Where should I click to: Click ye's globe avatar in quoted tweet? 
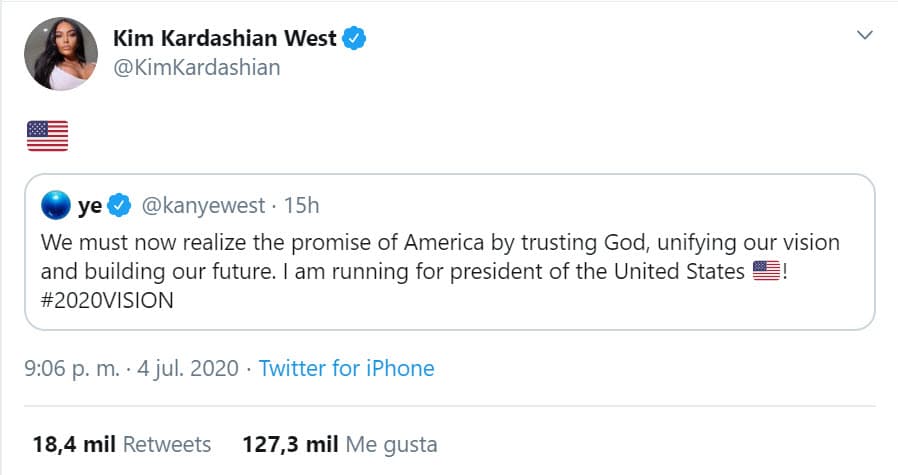coord(56,205)
